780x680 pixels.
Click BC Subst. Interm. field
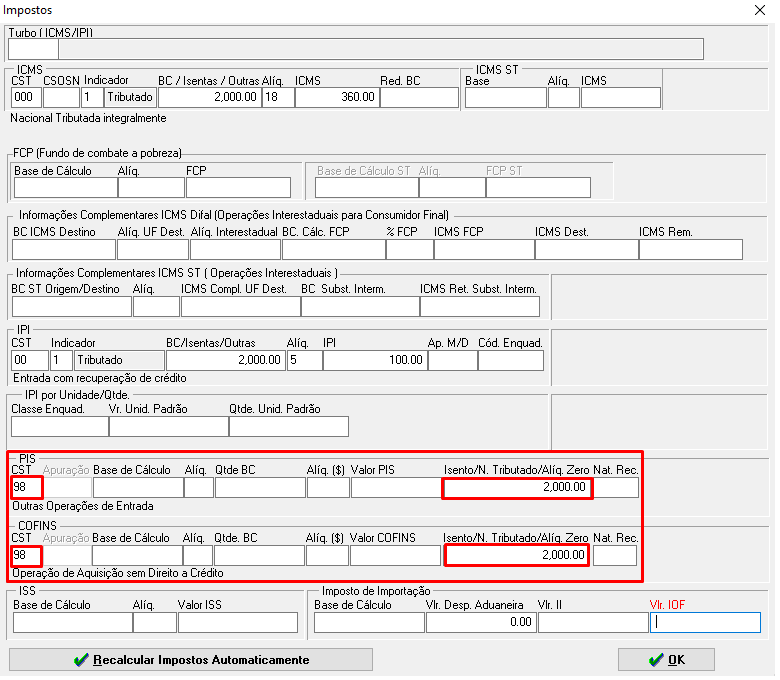click(360, 307)
